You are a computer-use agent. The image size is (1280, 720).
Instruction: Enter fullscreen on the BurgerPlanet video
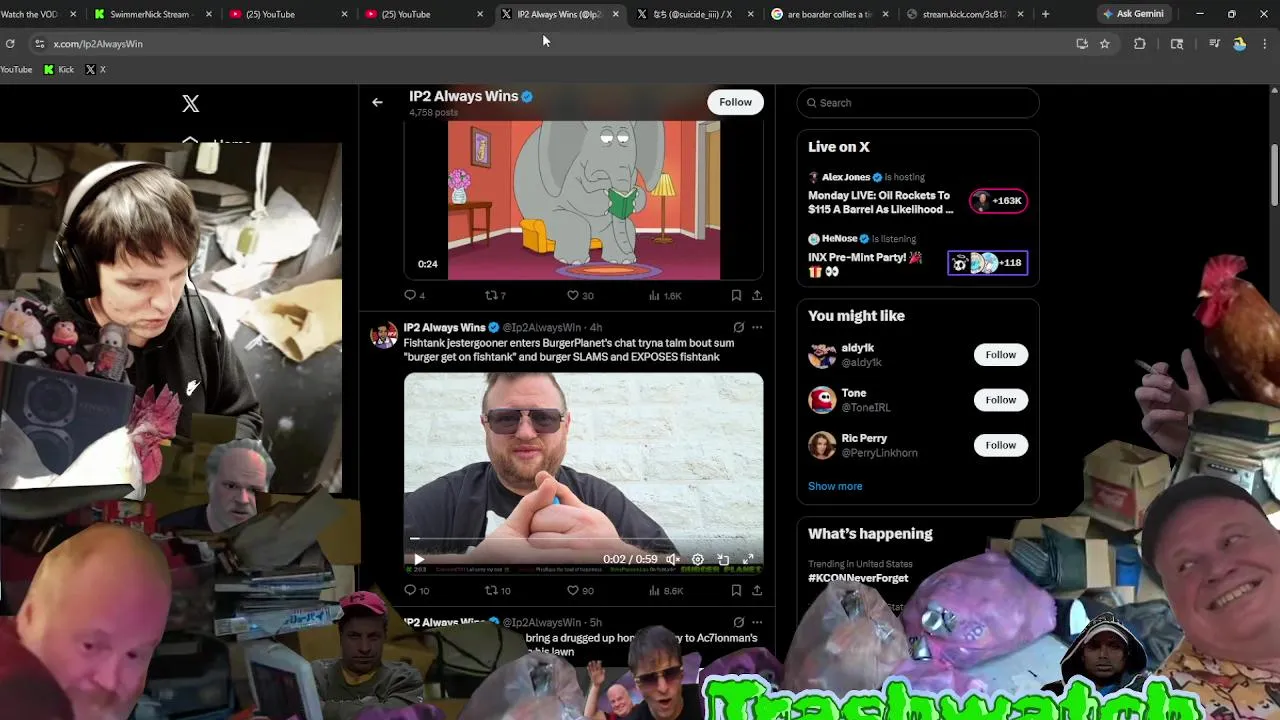pos(748,560)
